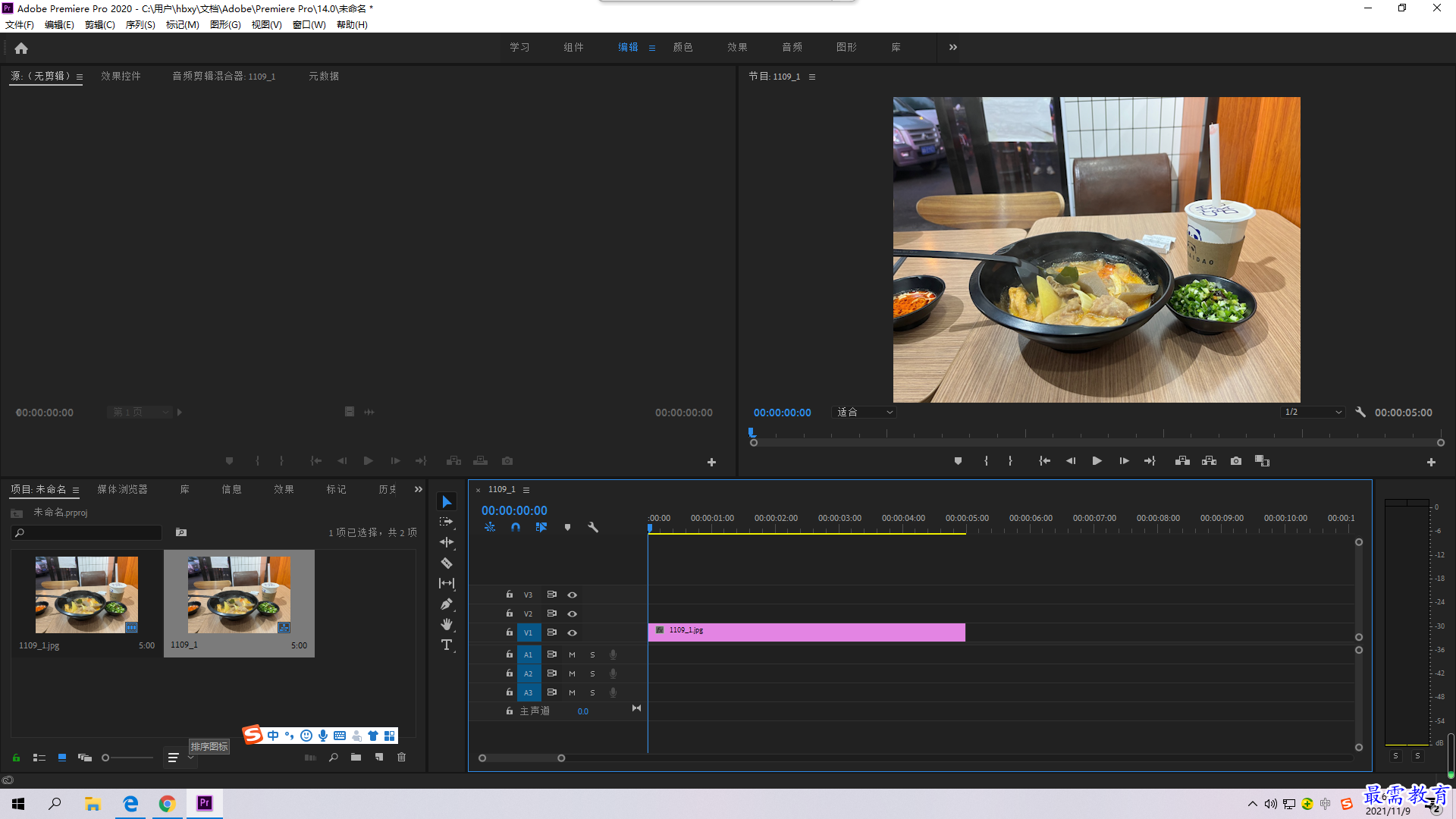Viewport: 1456px width, 819px height.
Task: Switch Project panel to List view
Action: tap(39, 758)
